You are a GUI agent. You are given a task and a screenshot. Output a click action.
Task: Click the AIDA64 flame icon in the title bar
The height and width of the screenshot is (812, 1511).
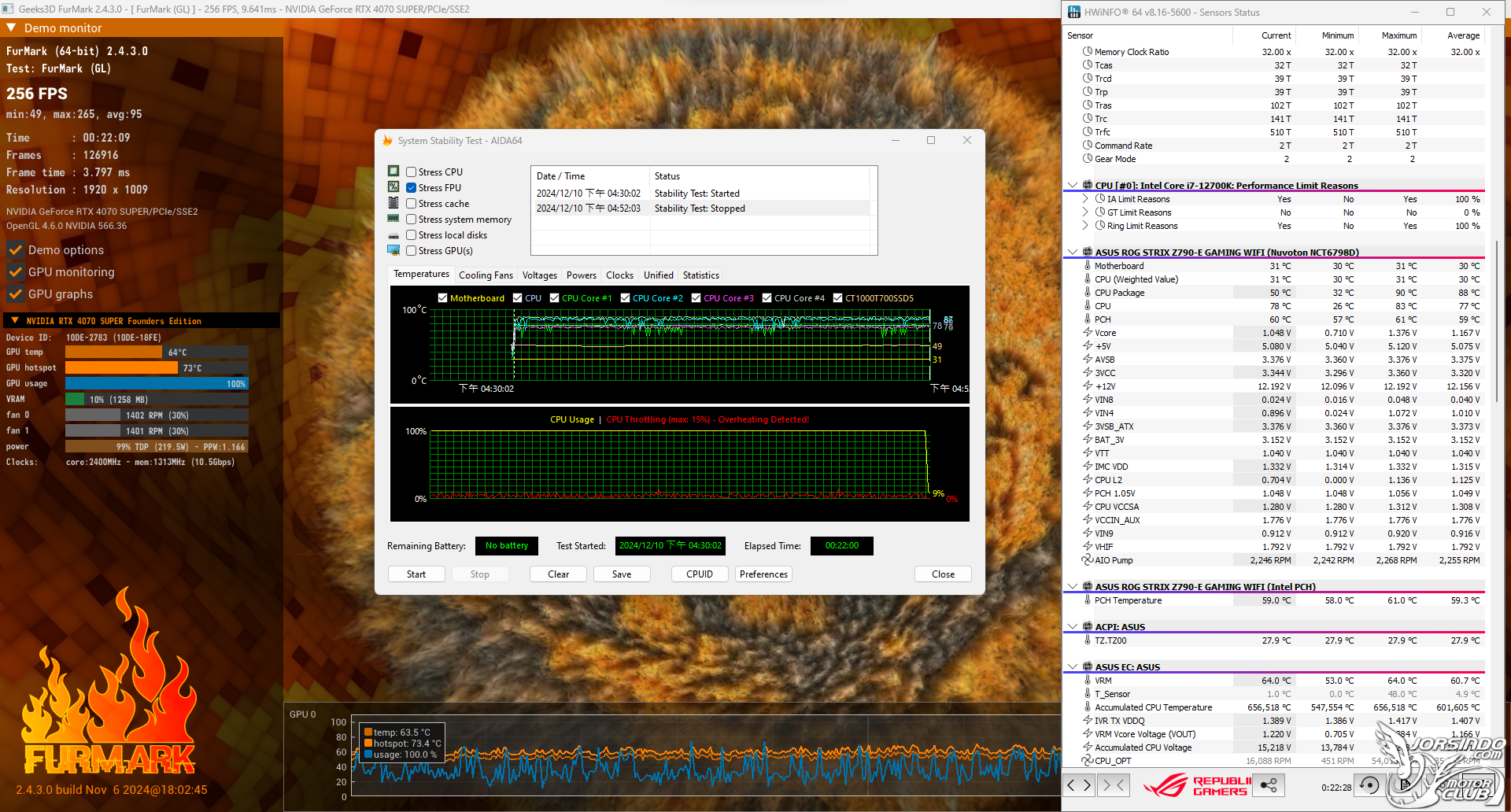(x=387, y=141)
